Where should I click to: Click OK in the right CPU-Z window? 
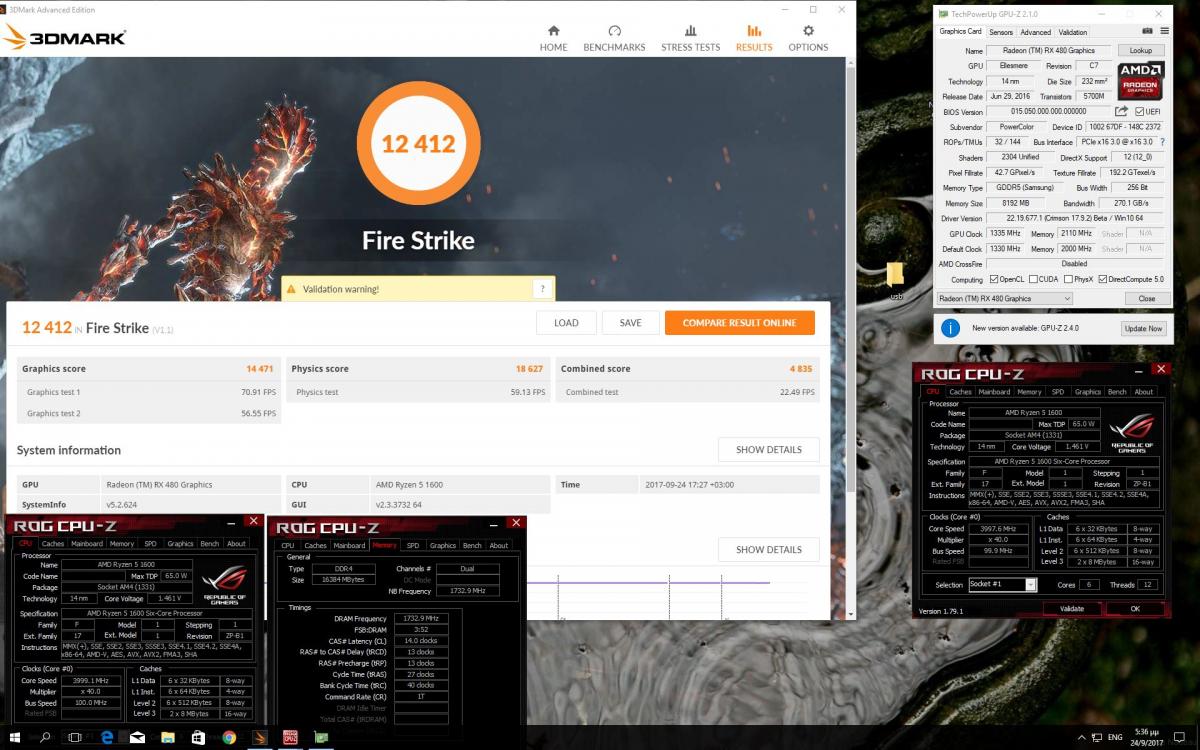(x=1135, y=608)
